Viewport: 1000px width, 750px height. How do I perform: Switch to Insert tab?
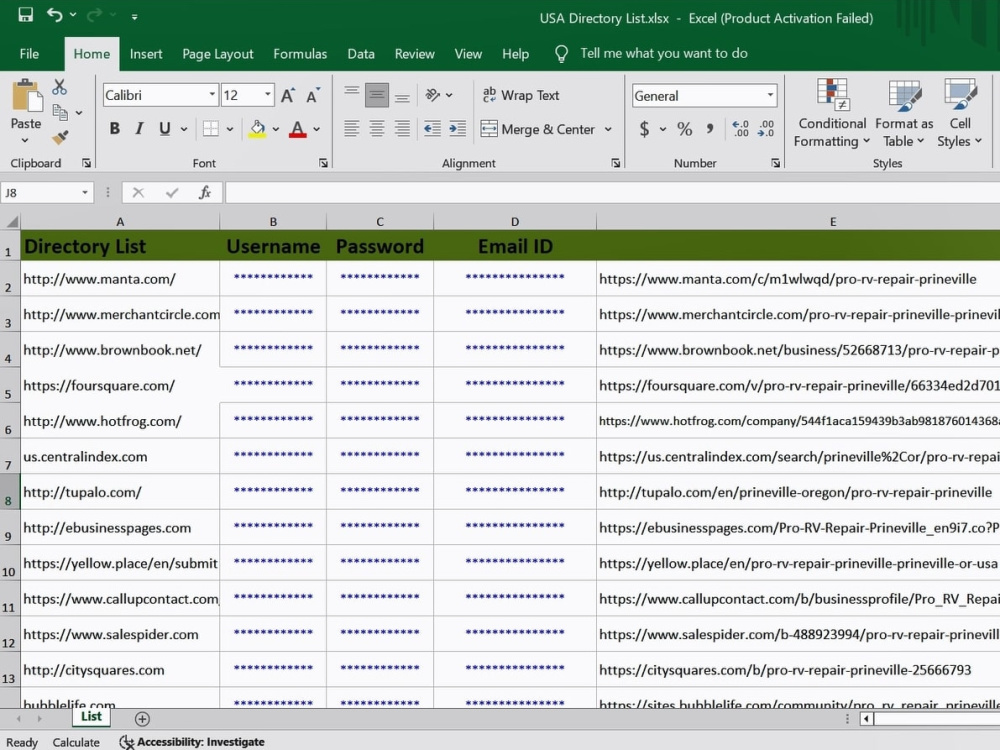(x=146, y=54)
